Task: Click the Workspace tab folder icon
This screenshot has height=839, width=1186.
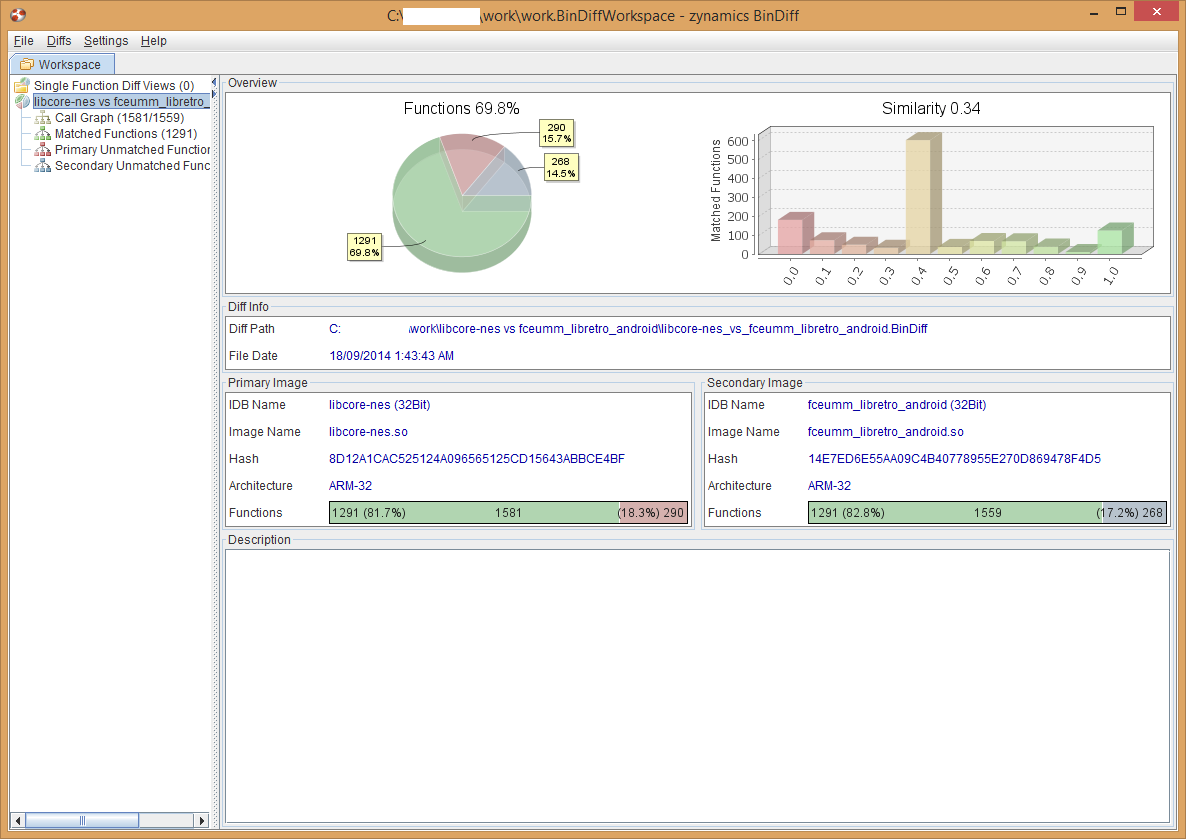Action: click(26, 64)
